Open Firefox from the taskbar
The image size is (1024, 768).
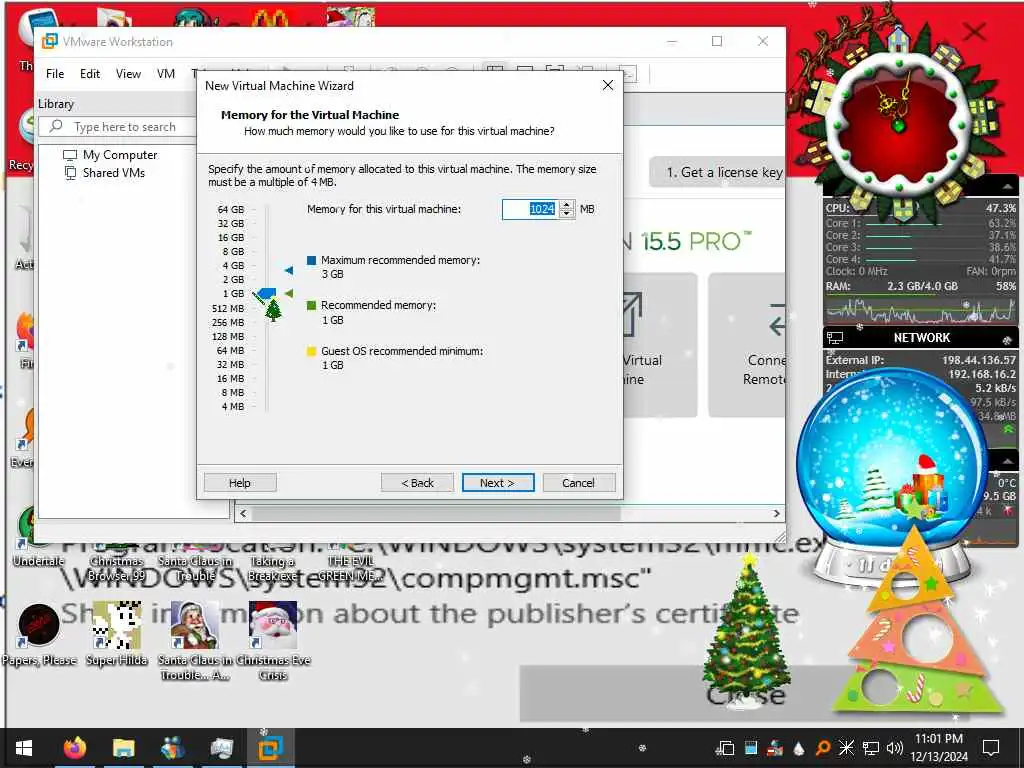75,748
